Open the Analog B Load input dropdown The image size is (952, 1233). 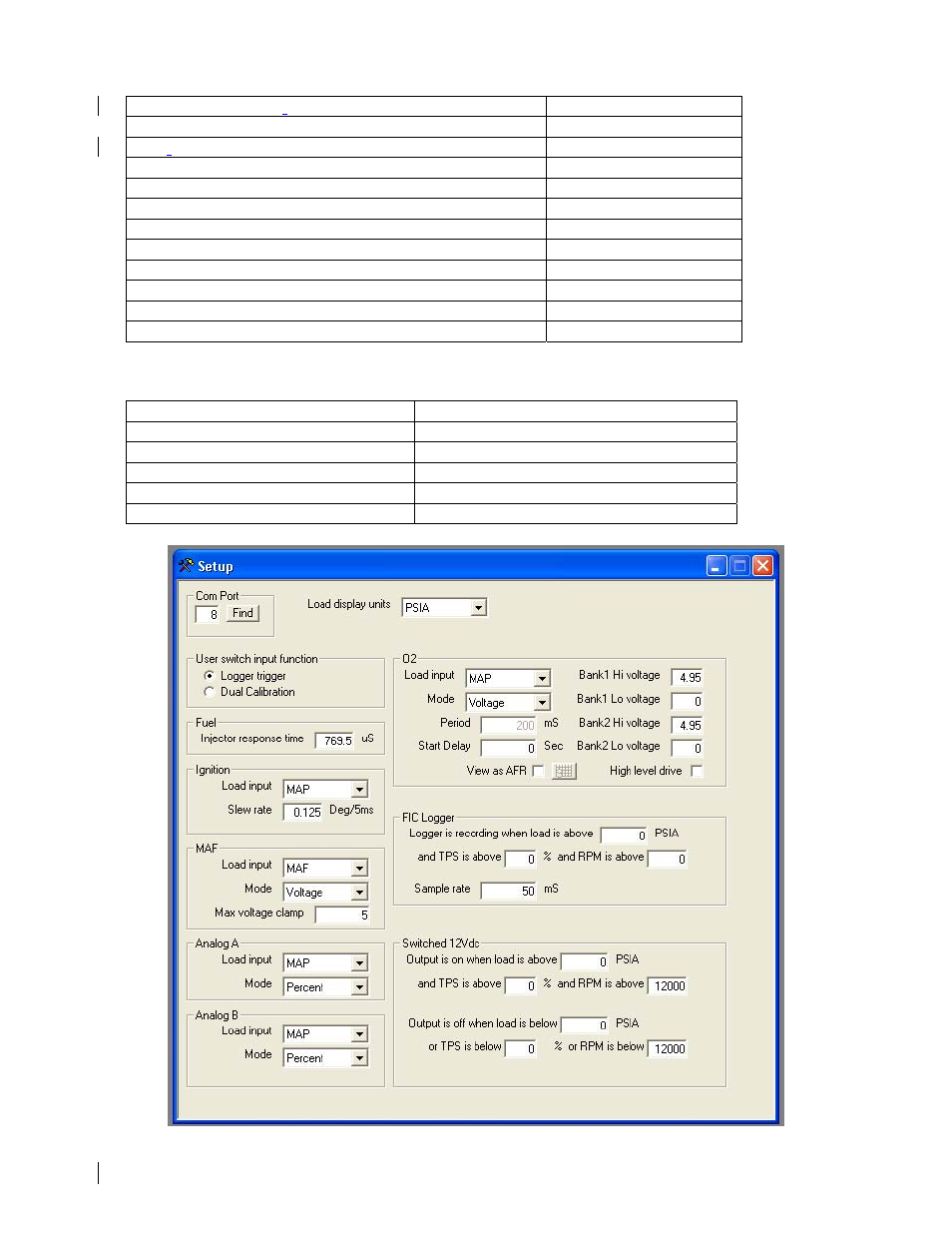[x=359, y=1034]
